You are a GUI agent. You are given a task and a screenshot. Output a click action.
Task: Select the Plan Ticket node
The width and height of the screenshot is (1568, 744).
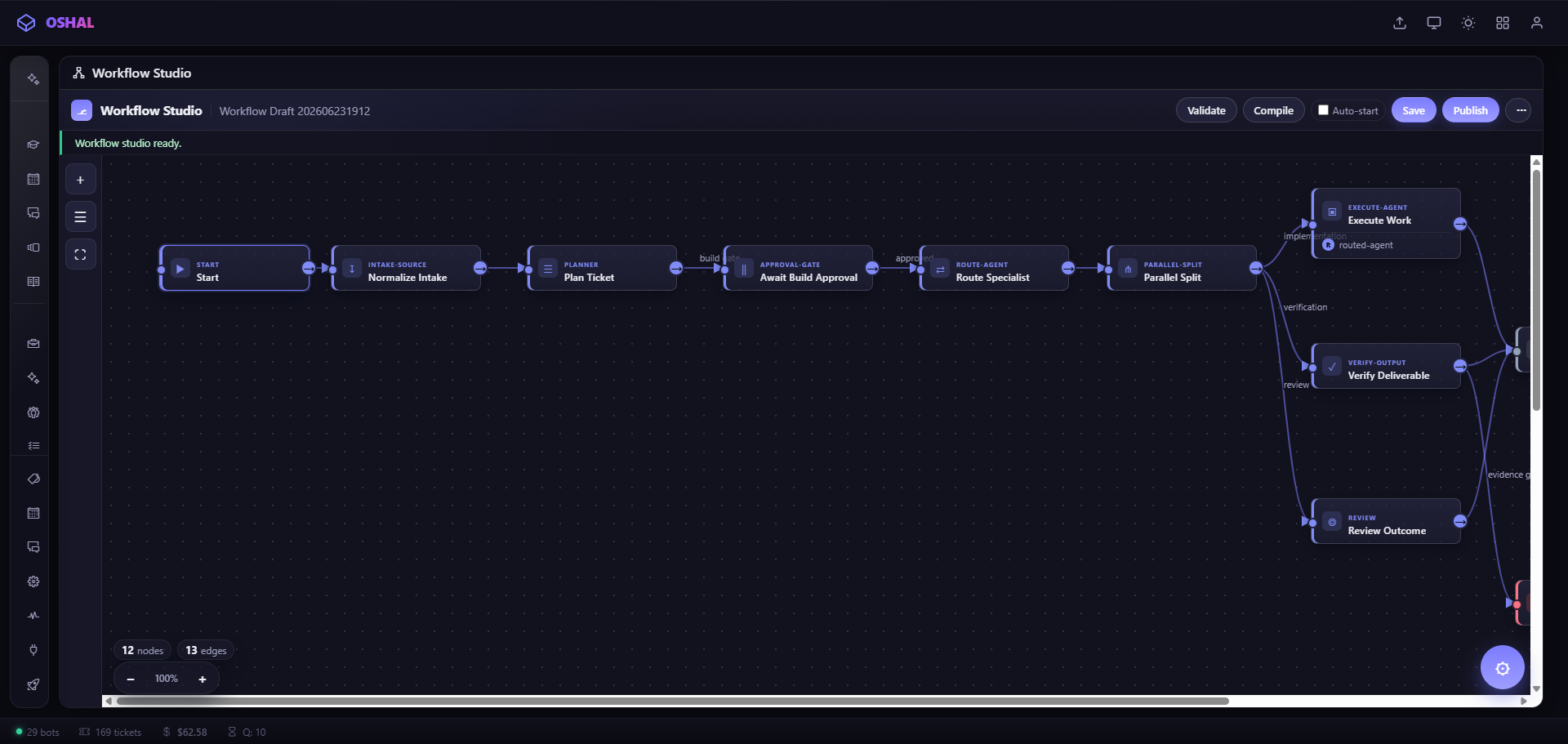pyautogui.click(x=602, y=268)
